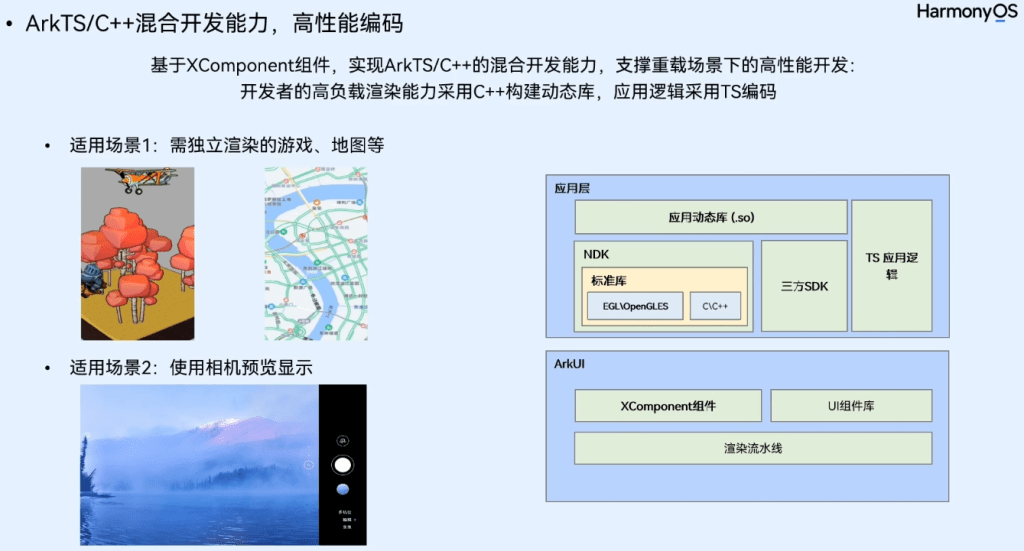Click the mountain lake camera preview
Viewport: 1024px width, 551px height.
point(198,465)
